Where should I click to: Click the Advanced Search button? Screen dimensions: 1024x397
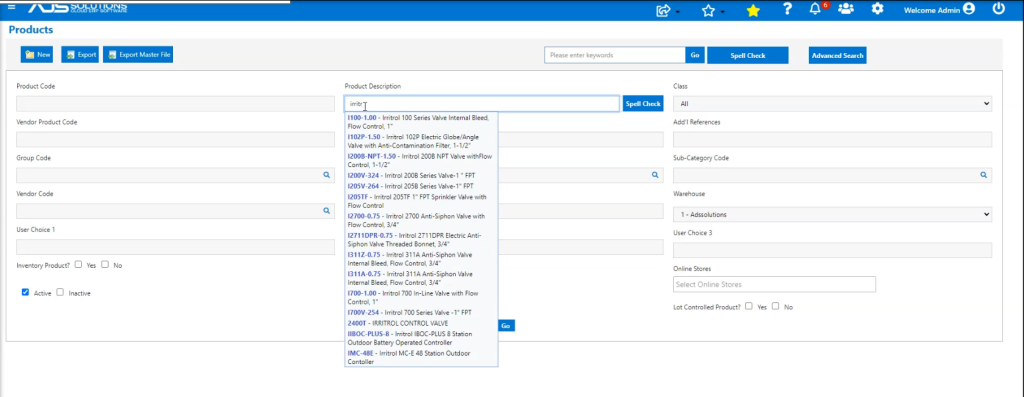pyautogui.click(x=837, y=56)
